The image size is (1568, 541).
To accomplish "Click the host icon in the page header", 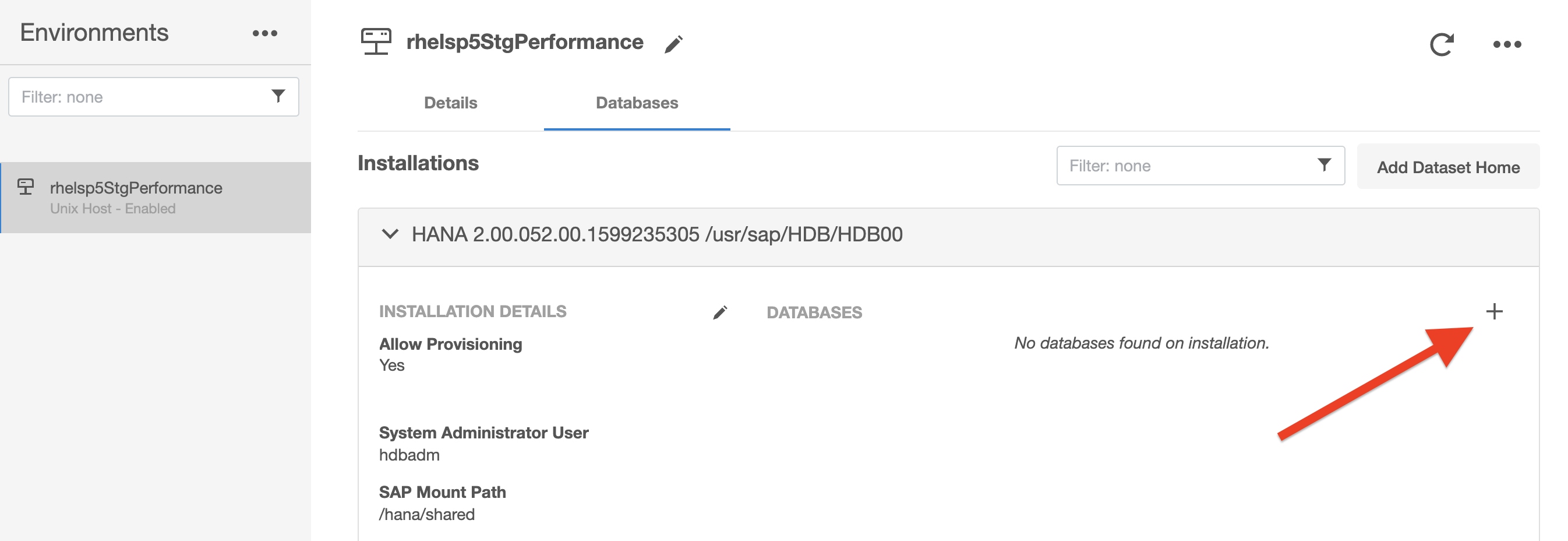I will (x=376, y=42).
